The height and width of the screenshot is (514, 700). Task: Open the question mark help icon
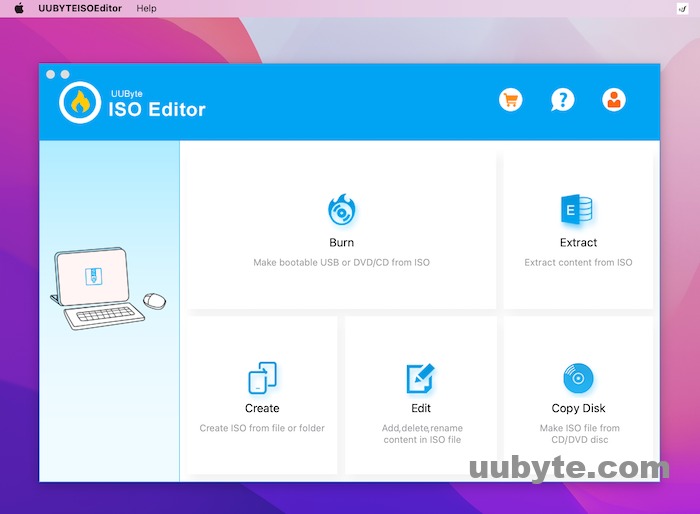pos(562,100)
